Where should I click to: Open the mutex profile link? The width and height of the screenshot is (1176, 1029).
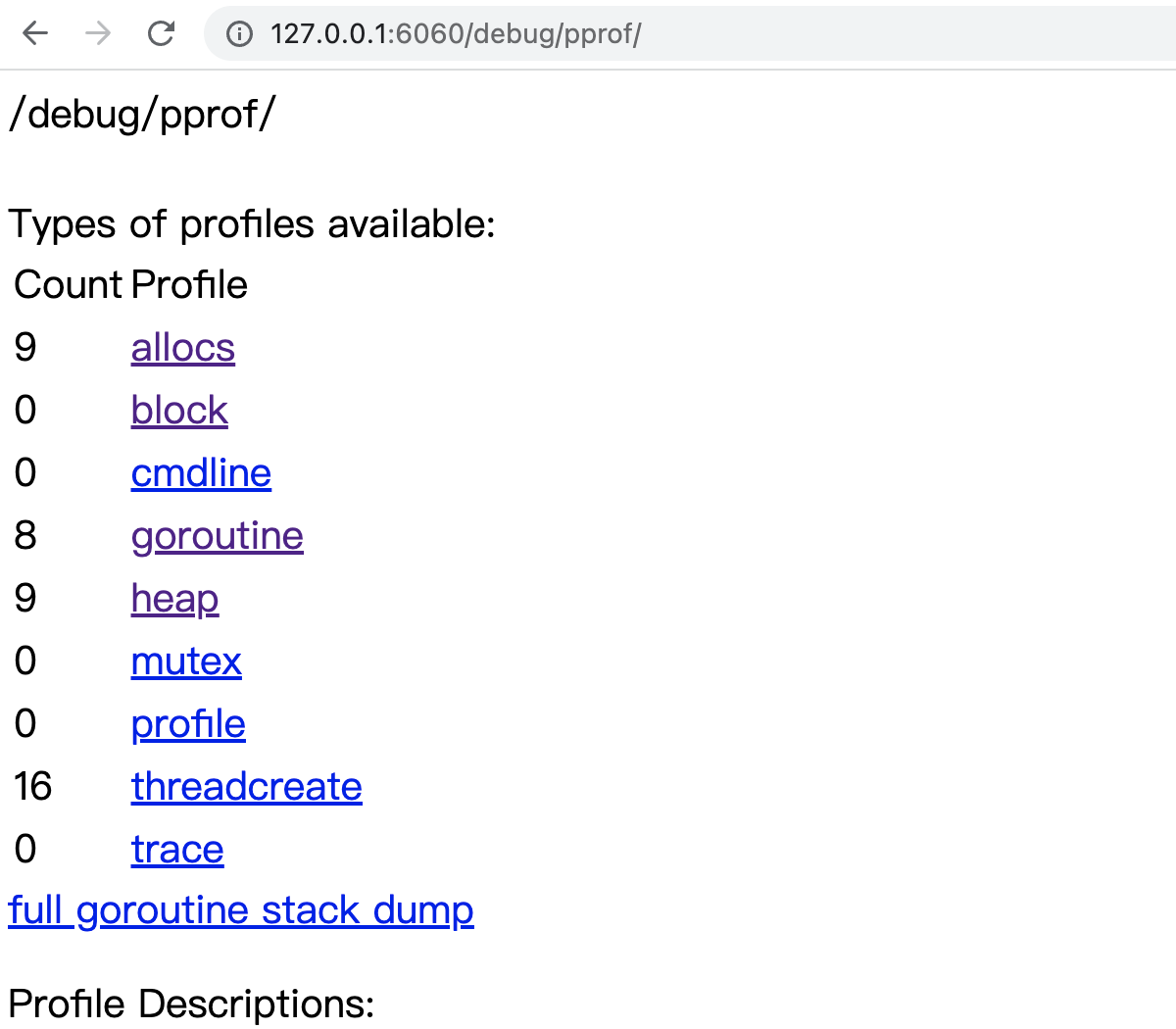(186, 661)
